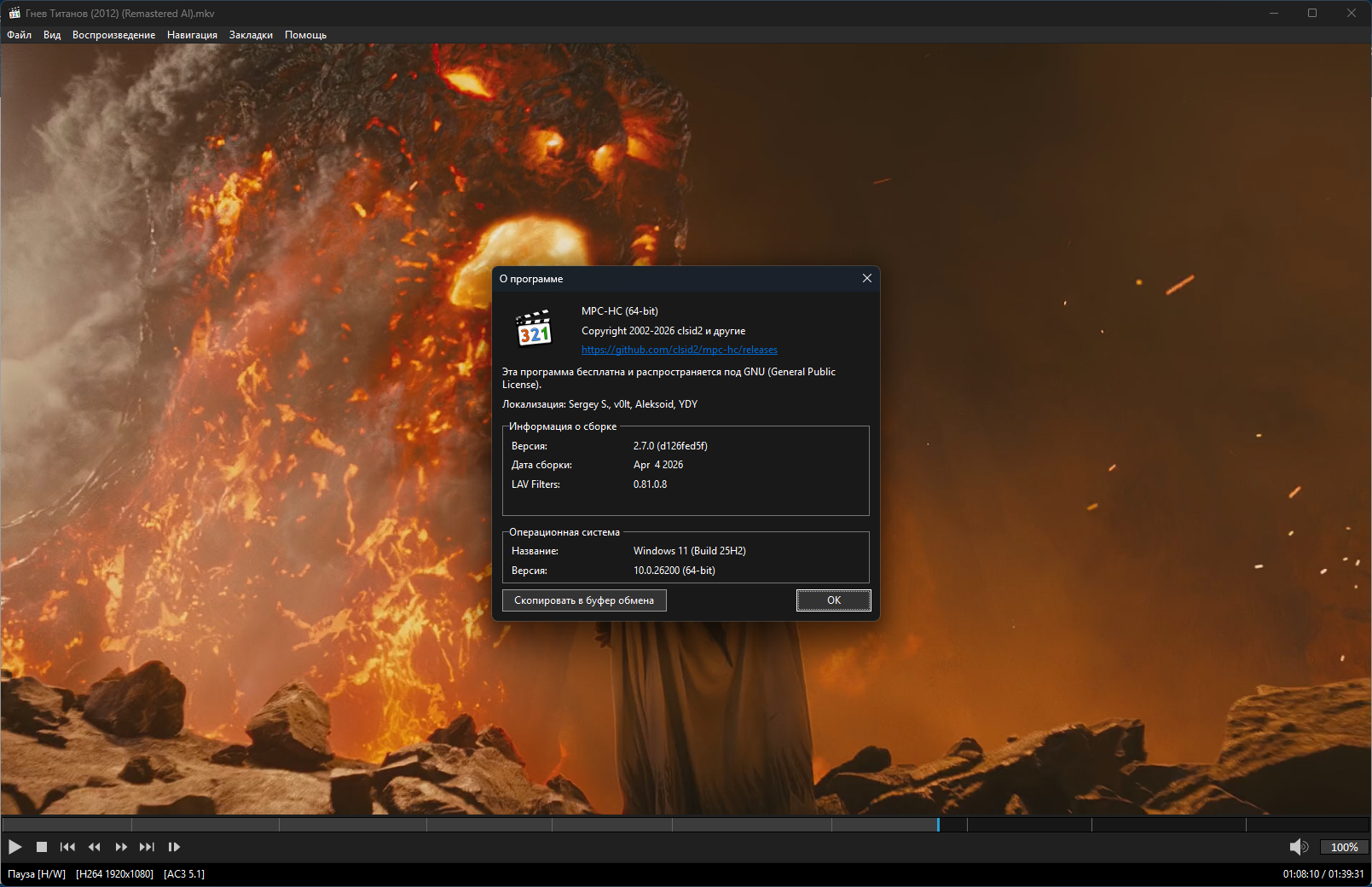Click the OK button

[x=834, y=600]
